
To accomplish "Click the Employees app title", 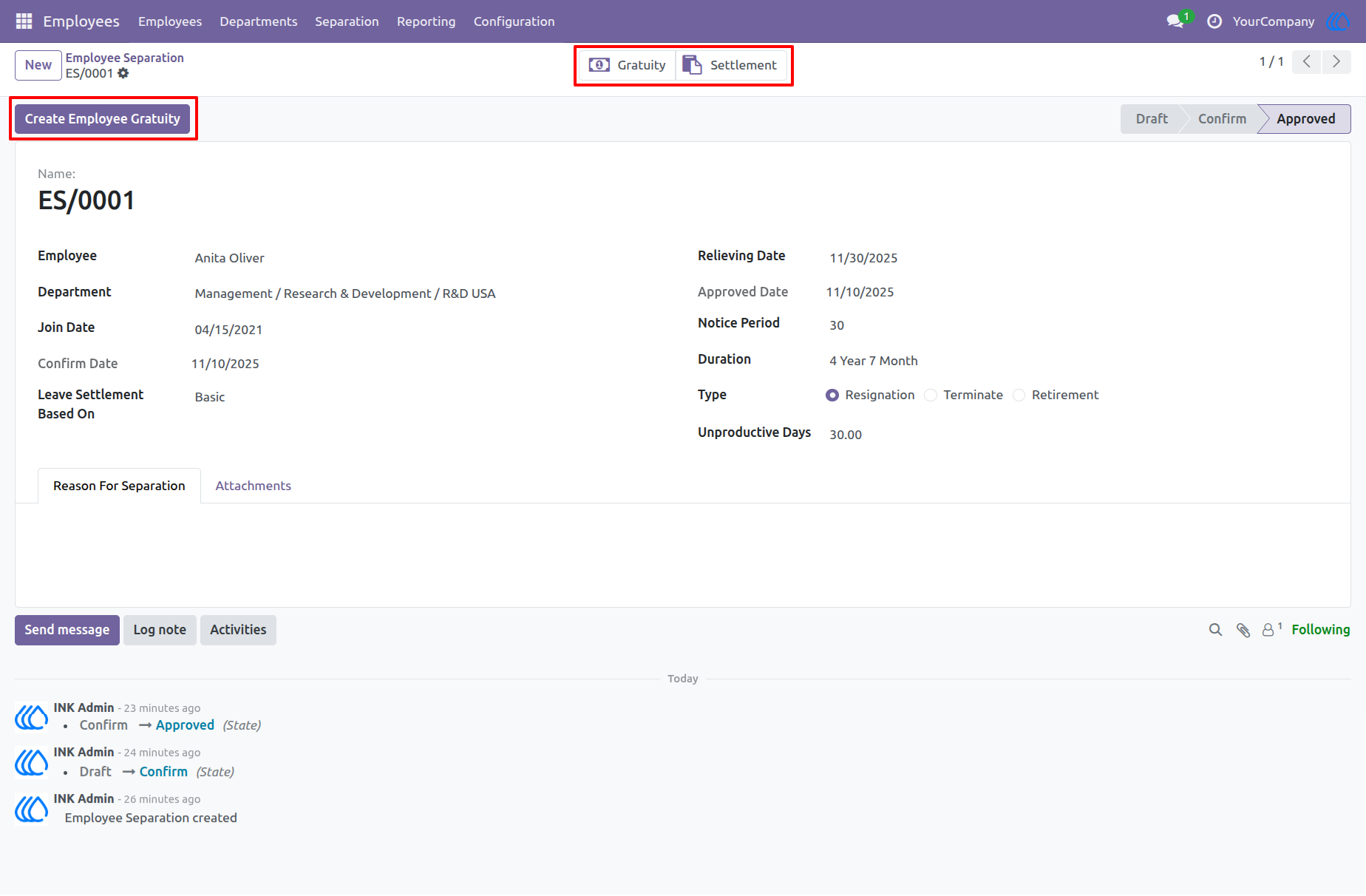I will pos(81,21).
